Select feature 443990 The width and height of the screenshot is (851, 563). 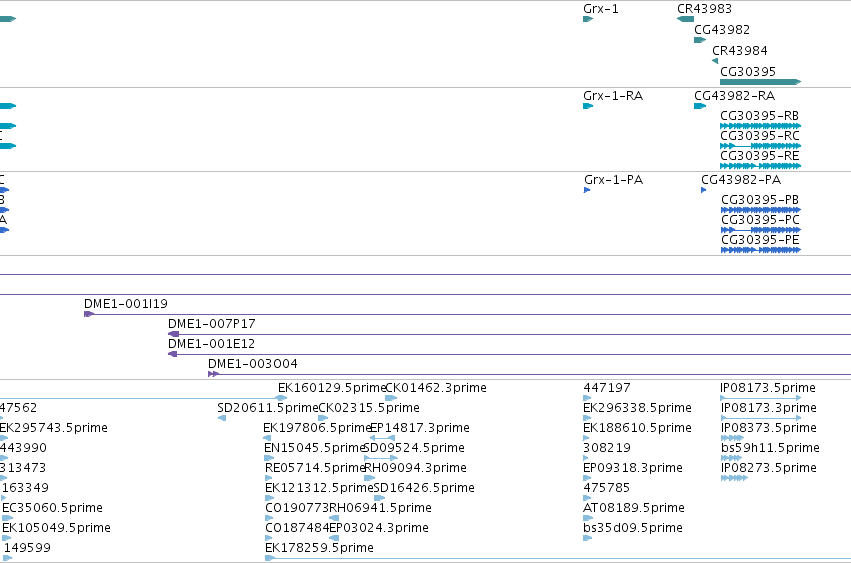pos(4,458)
